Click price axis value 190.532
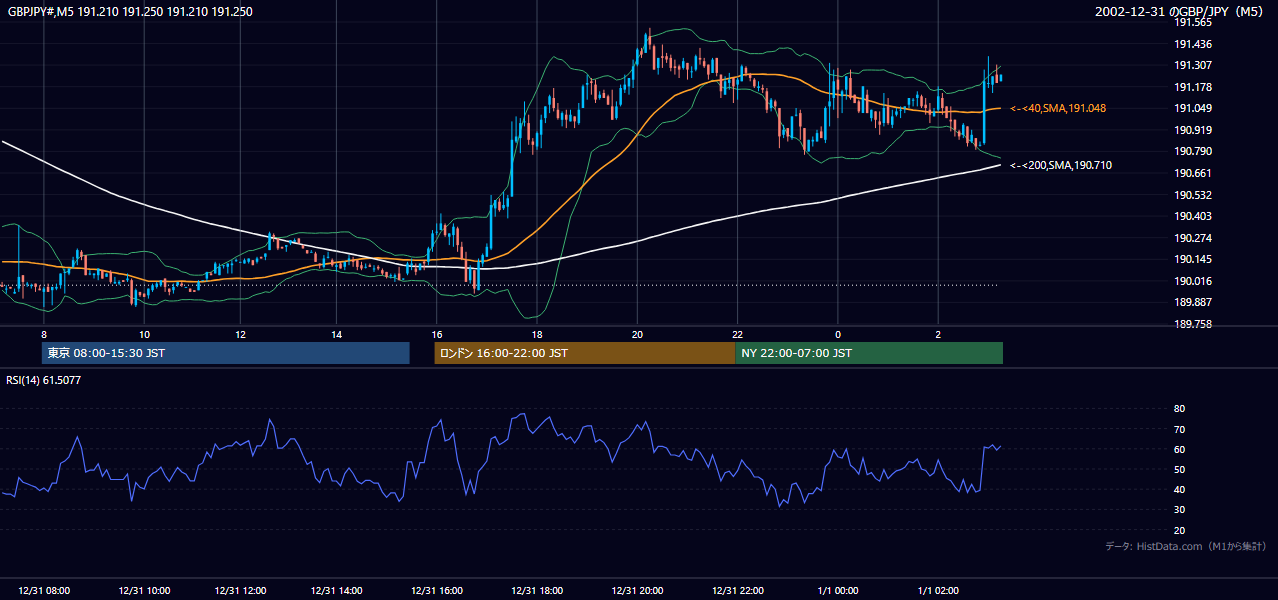The height and width of the screenshot is (600, 1278). 1192,195
